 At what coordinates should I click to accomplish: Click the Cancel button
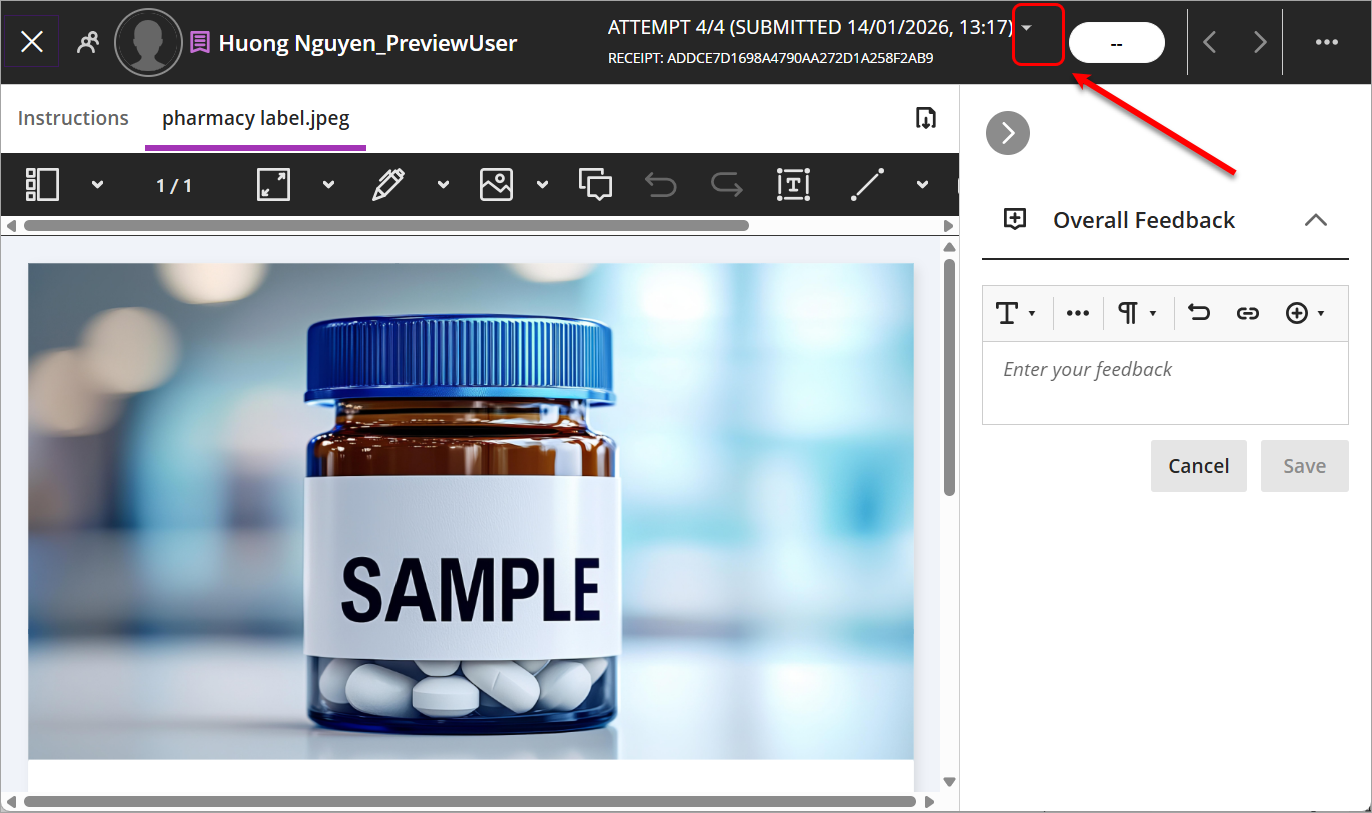(x=1198, y=466)
